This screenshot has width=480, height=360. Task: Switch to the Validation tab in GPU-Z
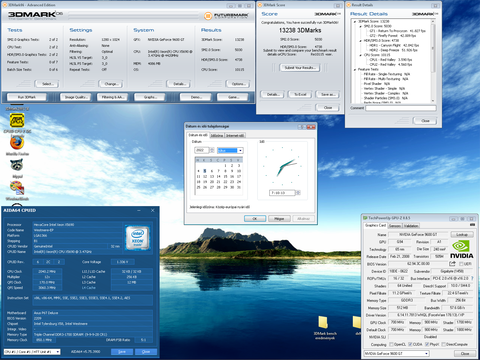point(411,226)
